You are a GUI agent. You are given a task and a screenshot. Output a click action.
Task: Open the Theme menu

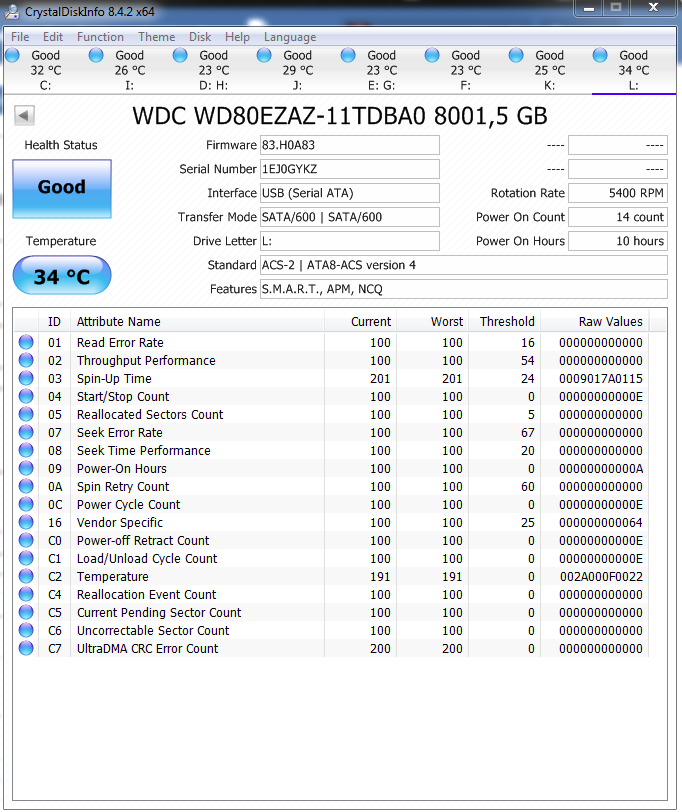coord(156,37)
